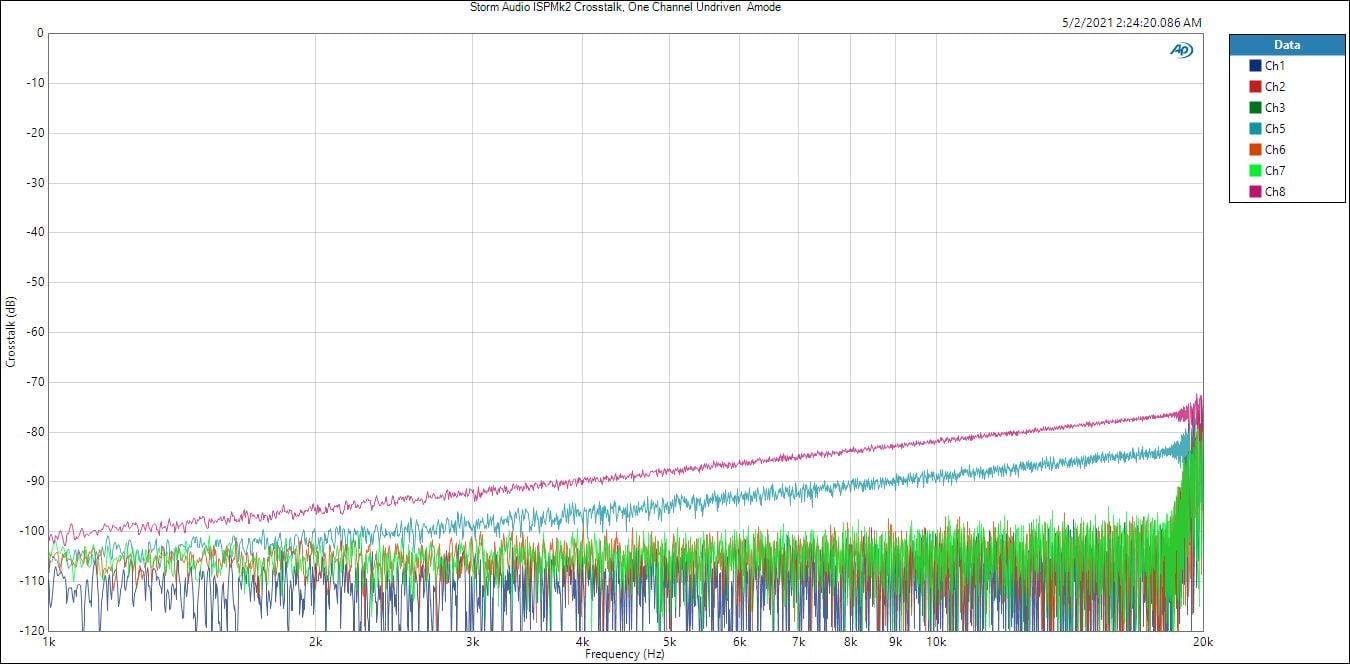Image resolution: width=1350 pixels, height=664 pixels.
Task: Select the Ch5 label in the legend
Action: (x=1275, y=129)
